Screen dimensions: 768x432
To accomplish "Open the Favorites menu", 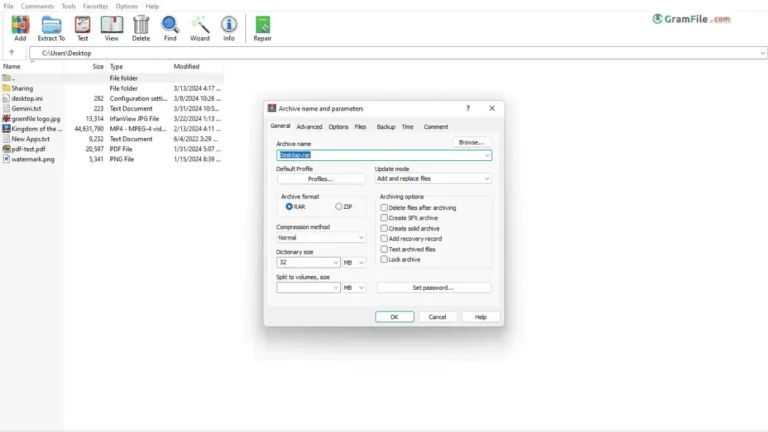I will click(96, 6).
